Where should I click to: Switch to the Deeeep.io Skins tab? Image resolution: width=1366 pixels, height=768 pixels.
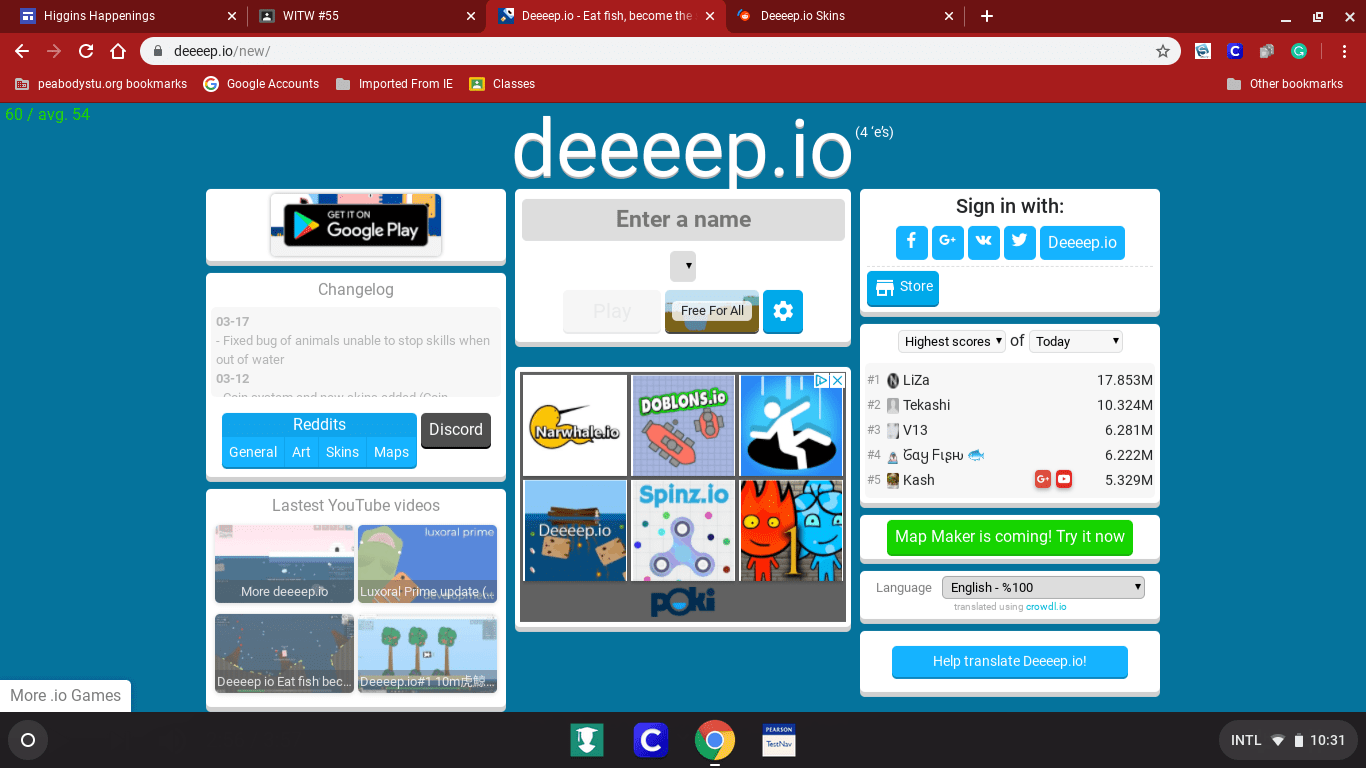click(845, 16)
